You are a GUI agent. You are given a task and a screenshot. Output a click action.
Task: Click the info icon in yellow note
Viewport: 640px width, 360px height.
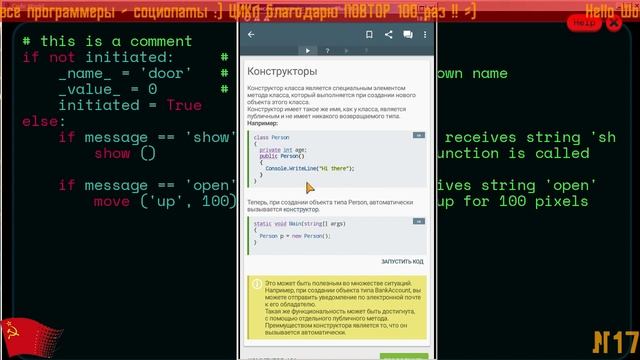click(x=257, y=284)
